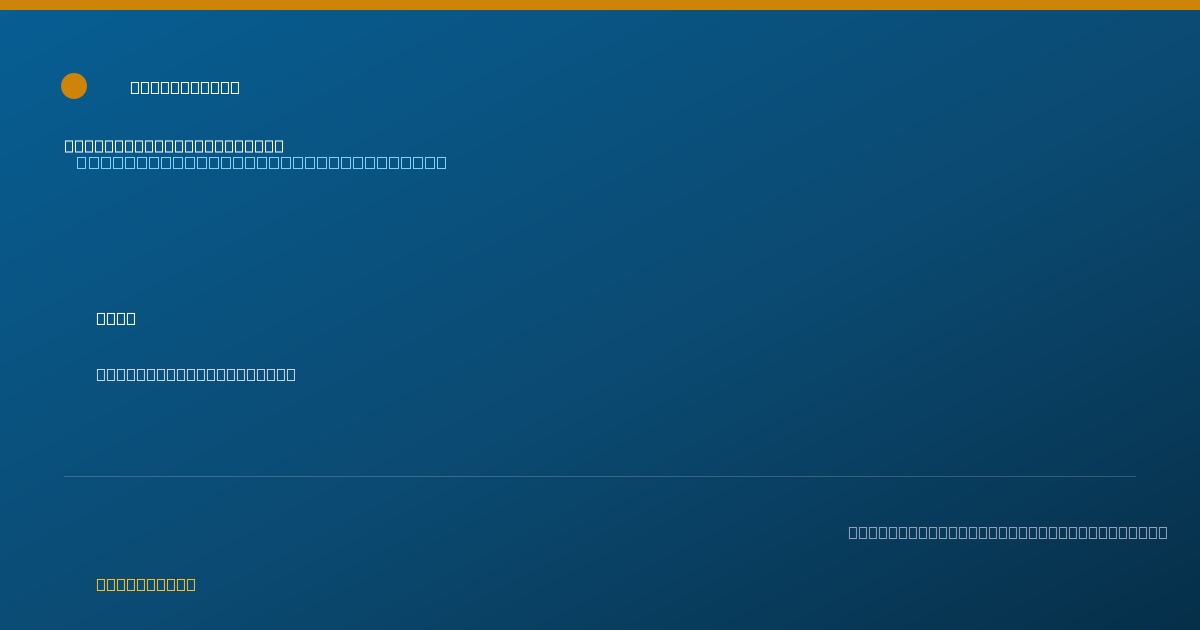This screenshot has height=630, width=1200.
Task: Click the orange accent bar along the top
Action: click(600, 5)
